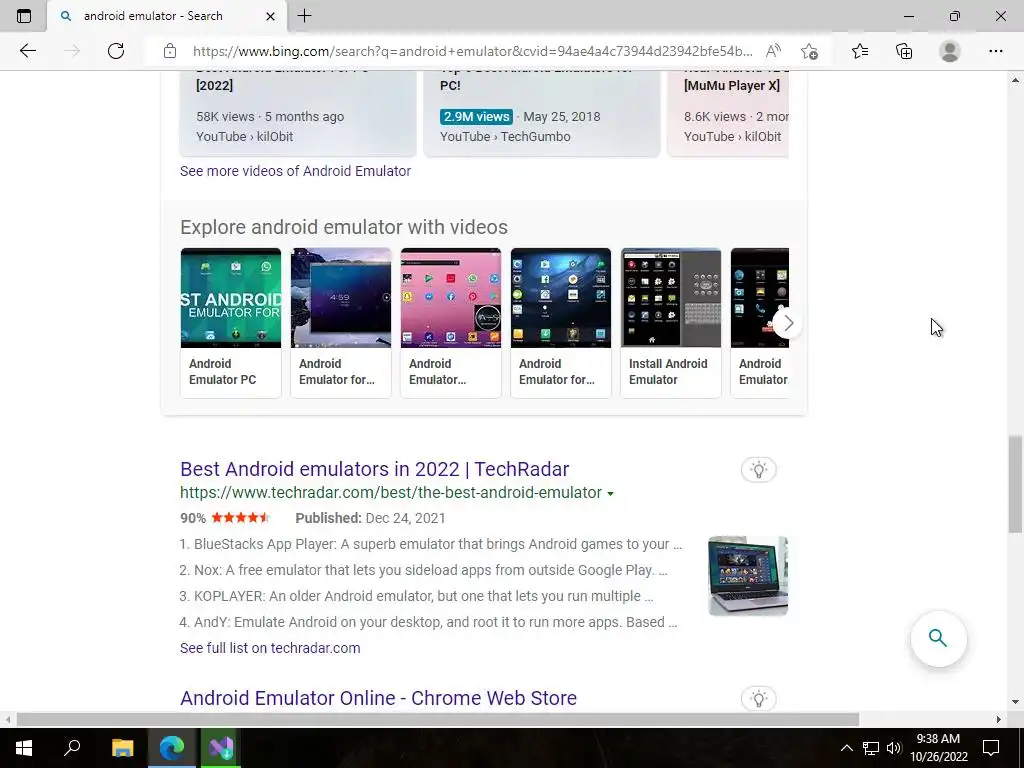Open the Collections panel
This screenshot has height=768, width=1024.
click(x=904, y=51)
